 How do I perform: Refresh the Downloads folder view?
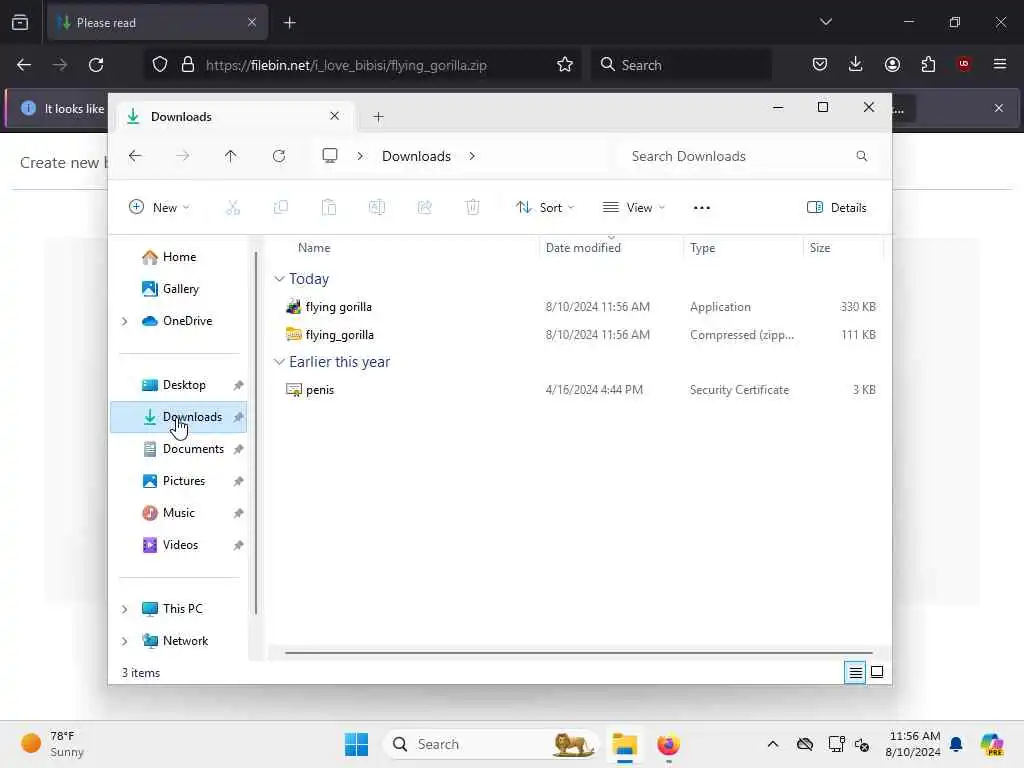[279, 156]
